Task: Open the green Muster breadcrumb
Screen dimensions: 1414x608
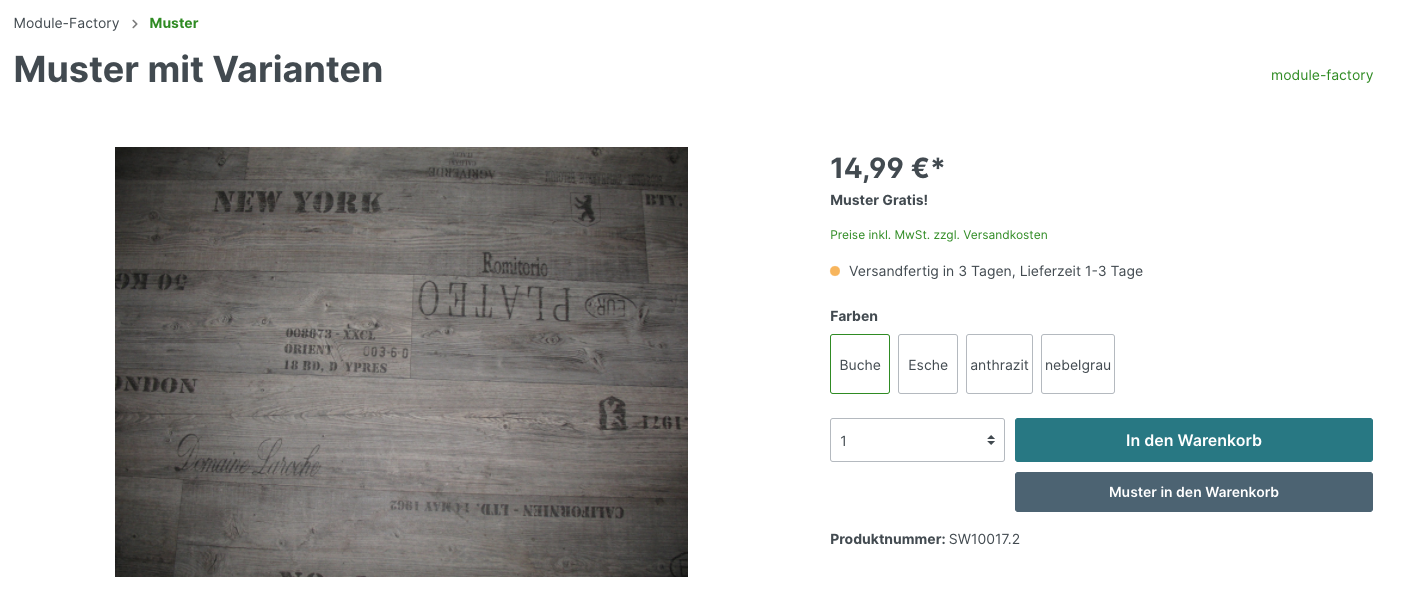Action: (174, 23)
